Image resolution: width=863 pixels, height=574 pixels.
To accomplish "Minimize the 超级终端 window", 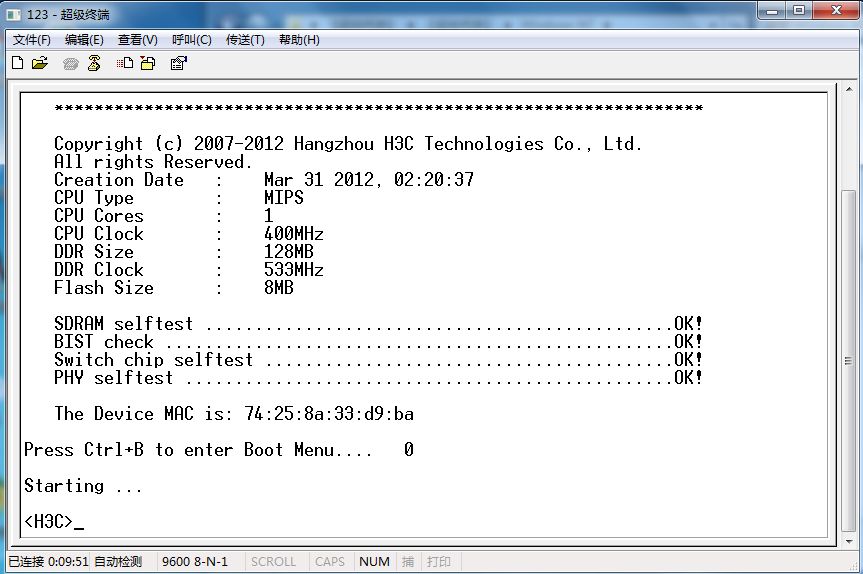I will 772,10.
